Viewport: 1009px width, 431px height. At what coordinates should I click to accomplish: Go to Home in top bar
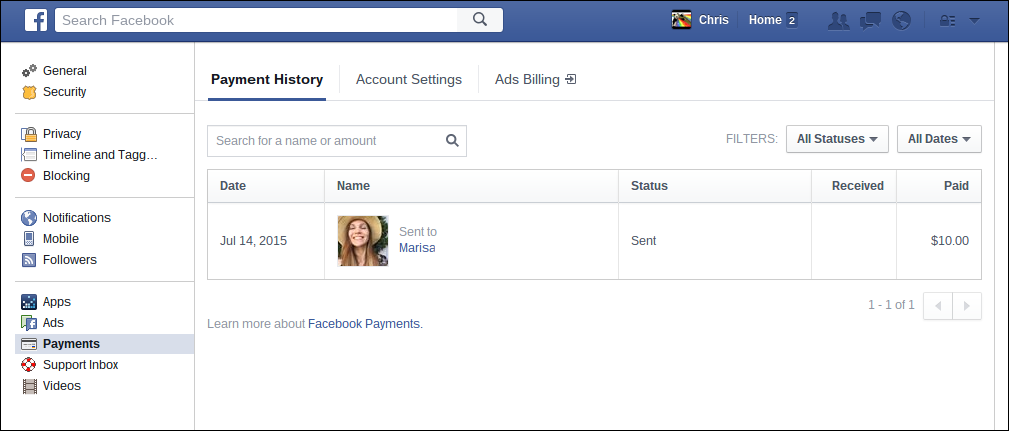[765, 20]
